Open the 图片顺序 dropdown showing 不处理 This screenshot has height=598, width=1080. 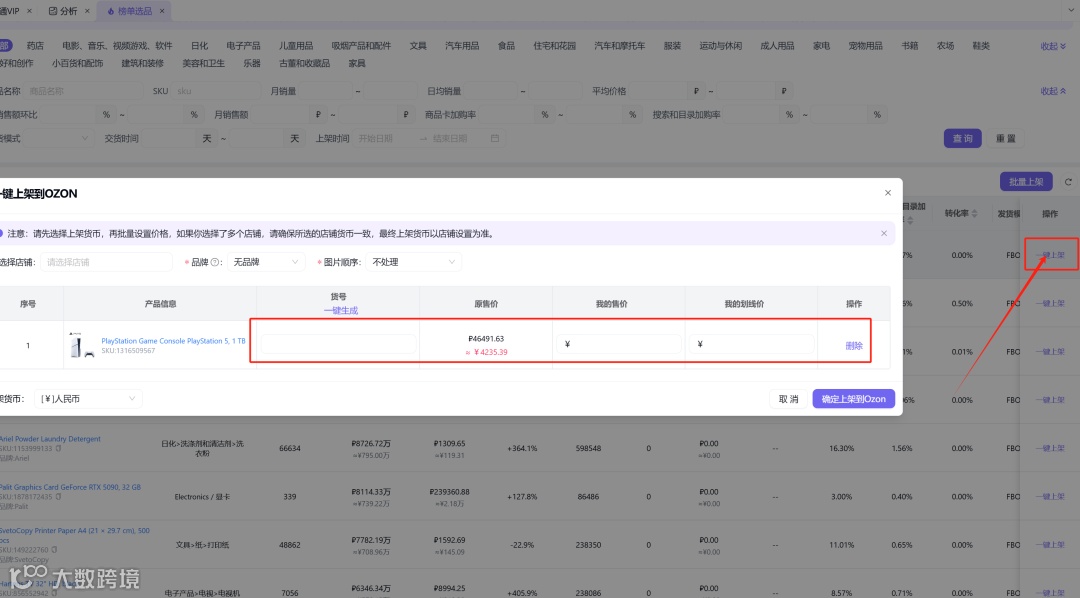pos(413,262)
